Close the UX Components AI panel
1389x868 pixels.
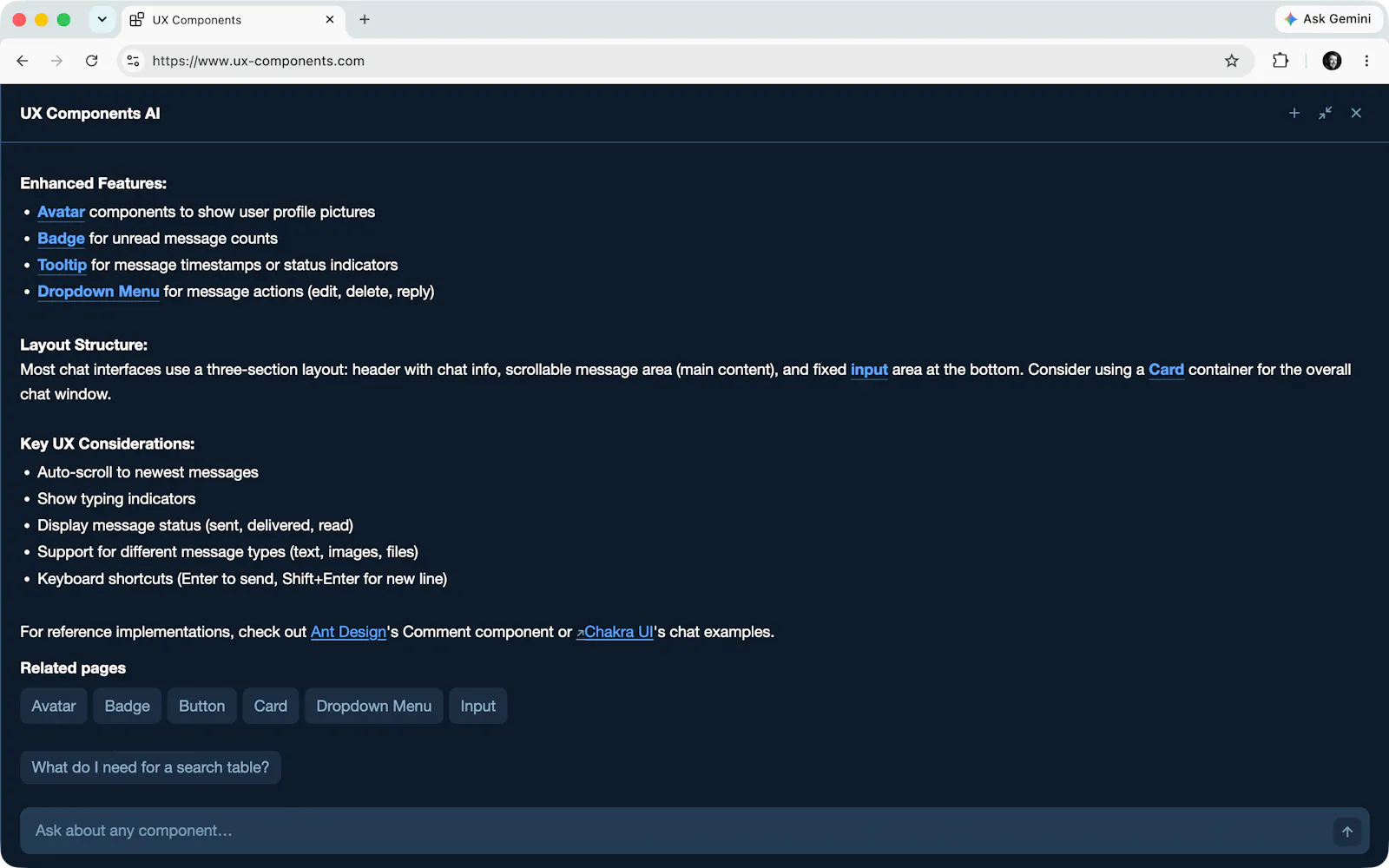(x=1356, y=113)
